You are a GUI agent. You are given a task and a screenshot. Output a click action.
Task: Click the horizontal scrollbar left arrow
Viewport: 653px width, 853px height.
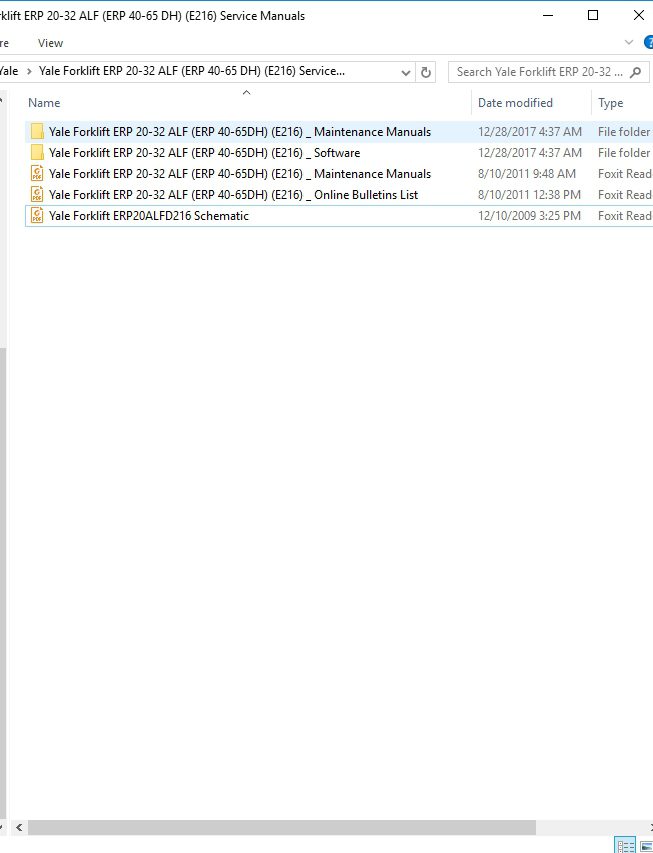coord(19,827)
